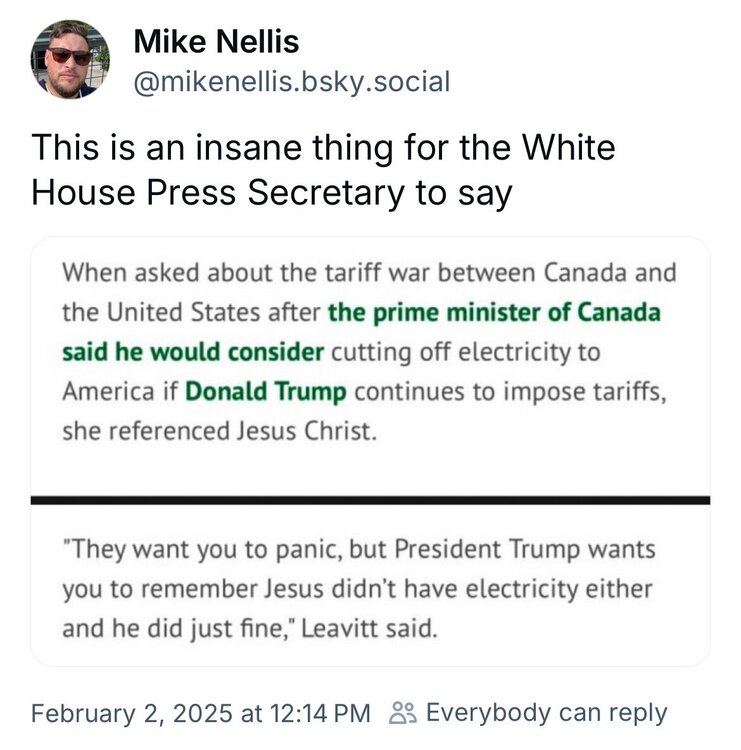Viewport: 741px width, 750px height.
Task: Click the Mike Nellis display name
Action: point(216,42)
